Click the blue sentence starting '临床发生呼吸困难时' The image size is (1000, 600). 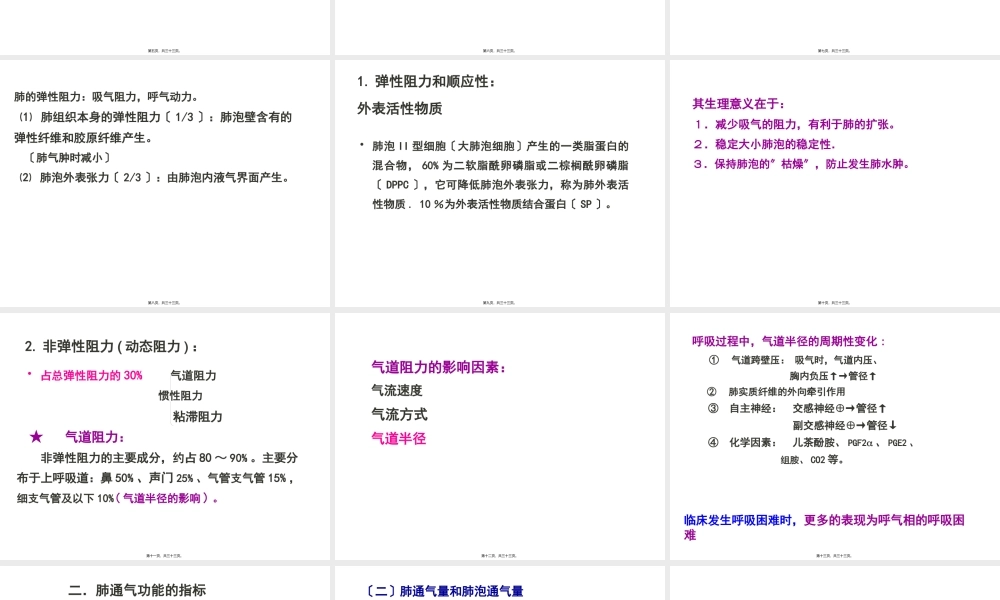click(824, 527)
